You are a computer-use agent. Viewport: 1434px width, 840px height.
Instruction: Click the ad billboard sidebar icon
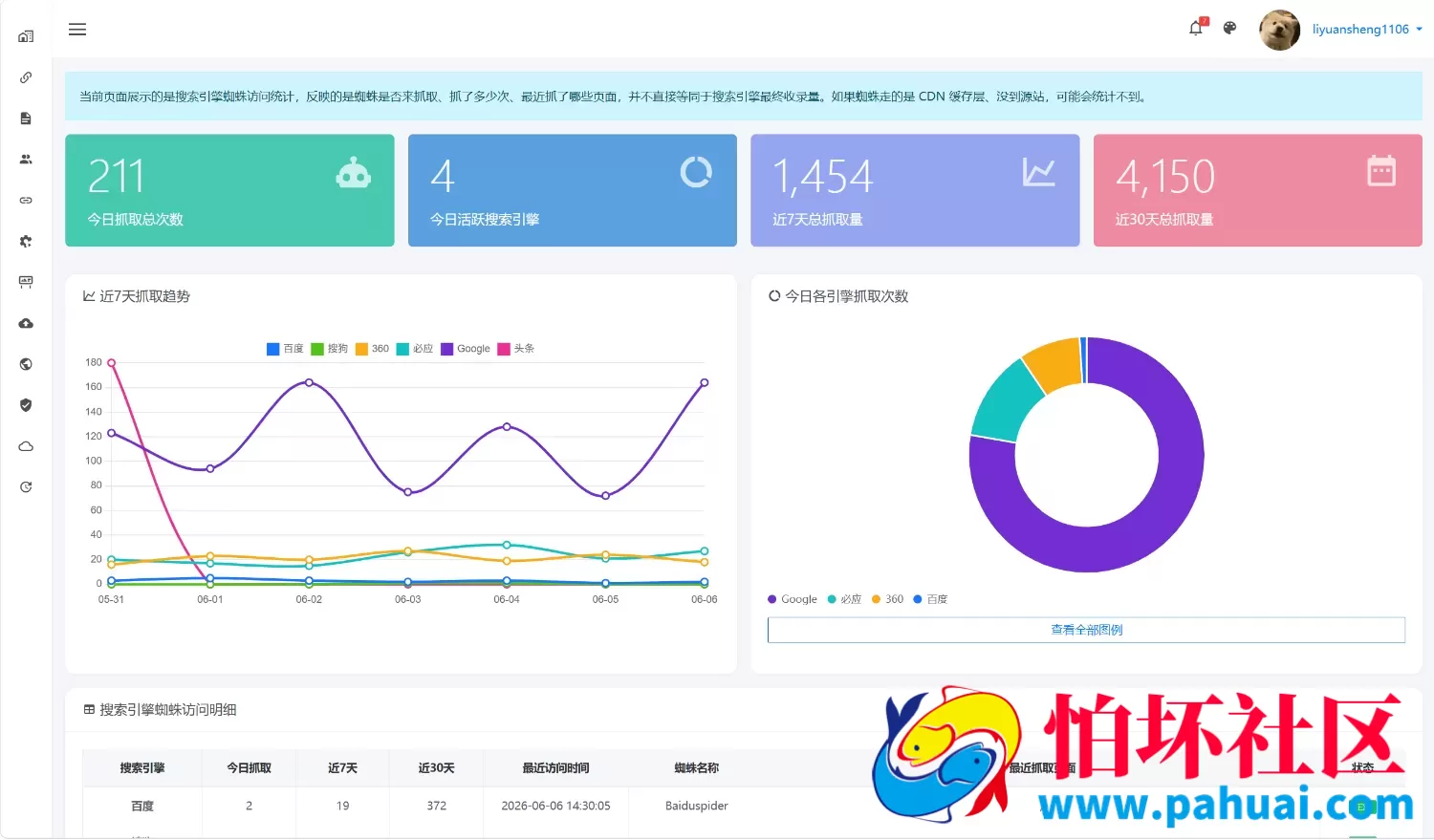26,282
